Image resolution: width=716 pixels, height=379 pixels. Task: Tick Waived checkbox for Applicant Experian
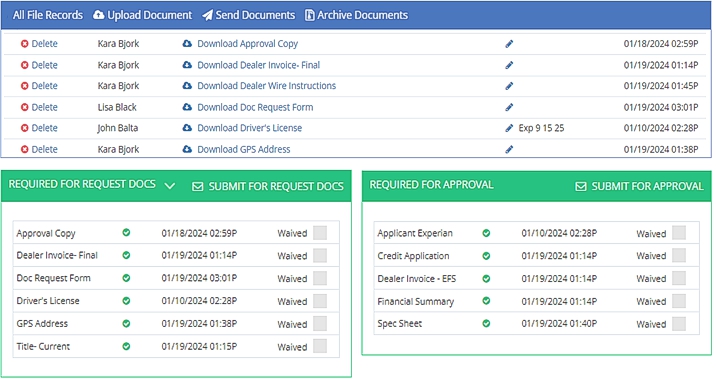tap(679, 233)
